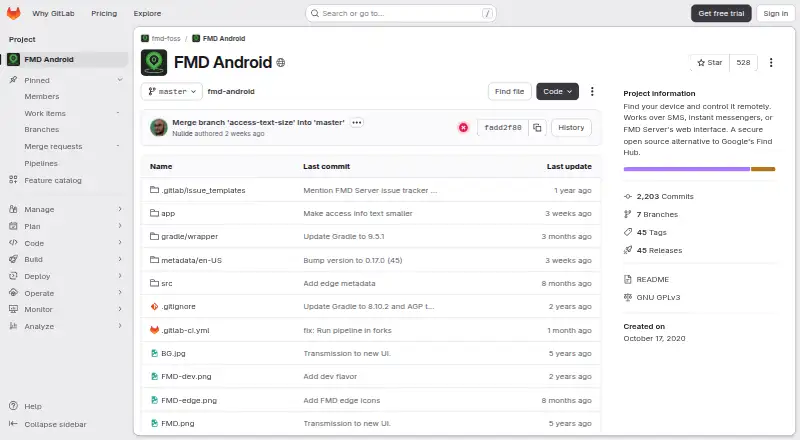The width and height of the screenshot is (800, 440).
Task: Expand the Deploy section chevron
Action: pyautogui.click(x=120, y=276)
